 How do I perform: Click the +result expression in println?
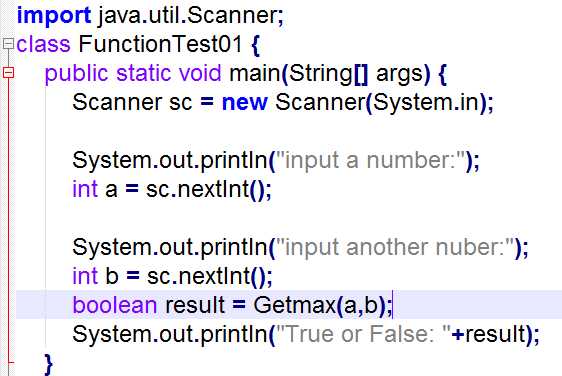488,334
